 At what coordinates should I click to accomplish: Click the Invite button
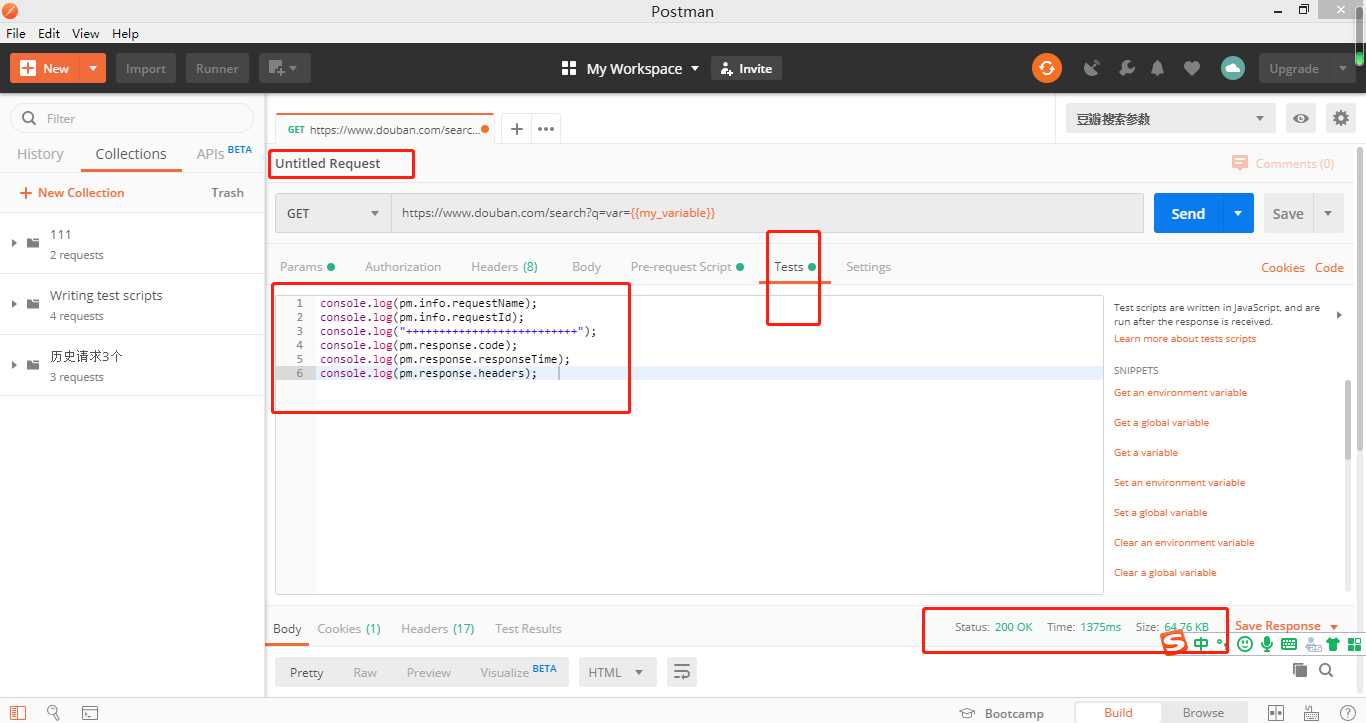coord(746,68)
